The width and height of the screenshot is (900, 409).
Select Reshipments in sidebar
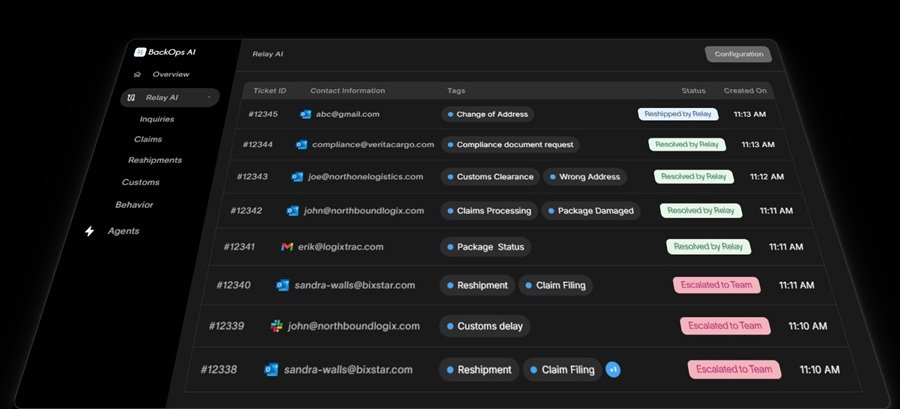coord(155,161)
